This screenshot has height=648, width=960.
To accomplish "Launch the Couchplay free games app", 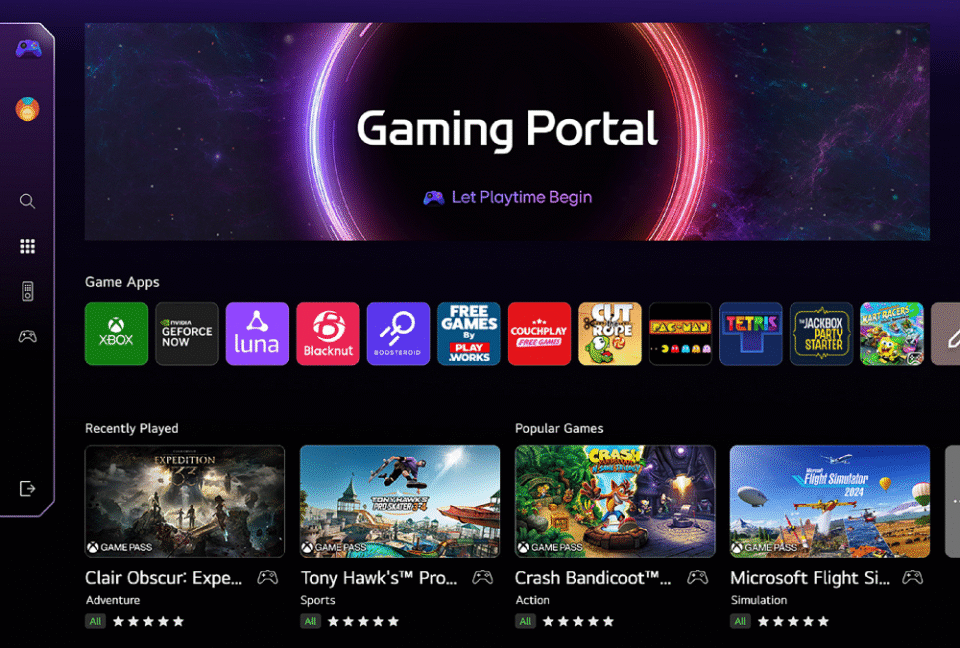I will tap(539, 333).
